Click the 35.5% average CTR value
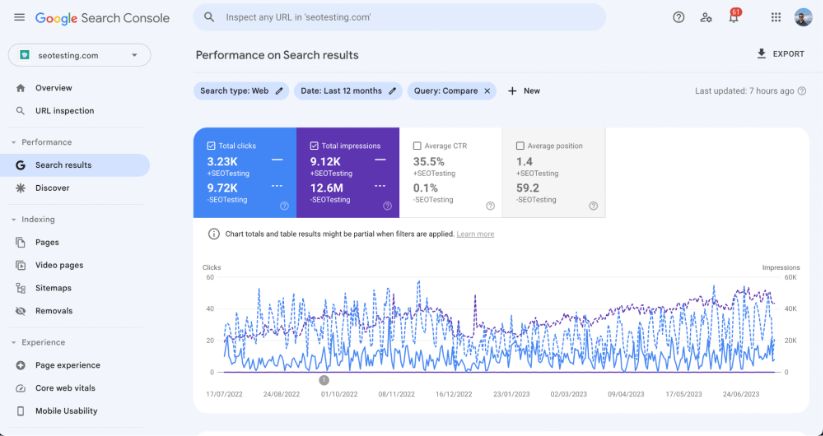The height and width of the screenshot is (436, 823). (429, 161)
